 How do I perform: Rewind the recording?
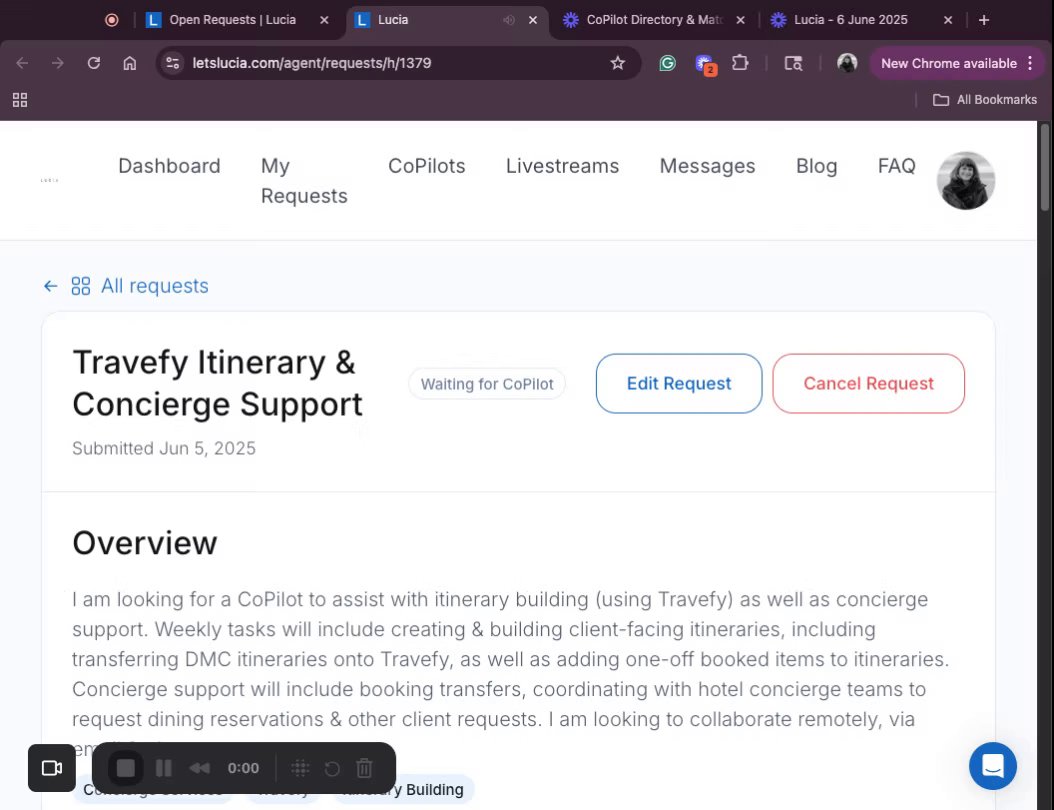coord(200,768)
